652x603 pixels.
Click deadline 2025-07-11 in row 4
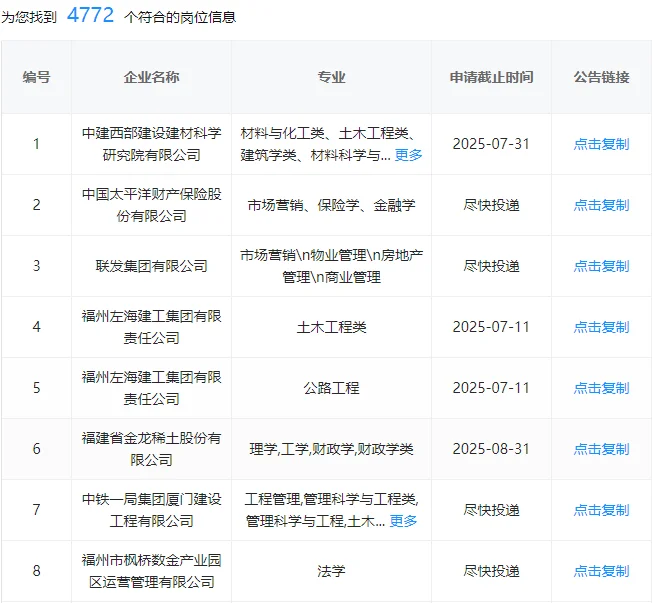[491, 327]
